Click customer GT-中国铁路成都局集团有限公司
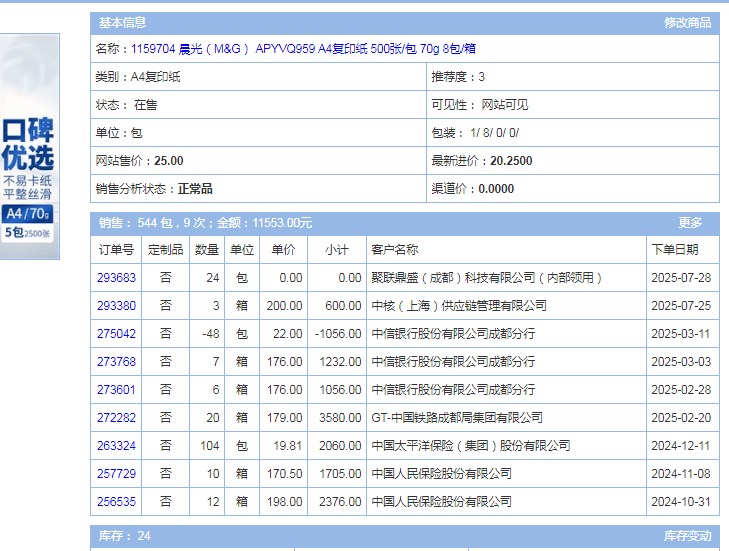The width and height of the screenshot is (729, 551). 457,418
